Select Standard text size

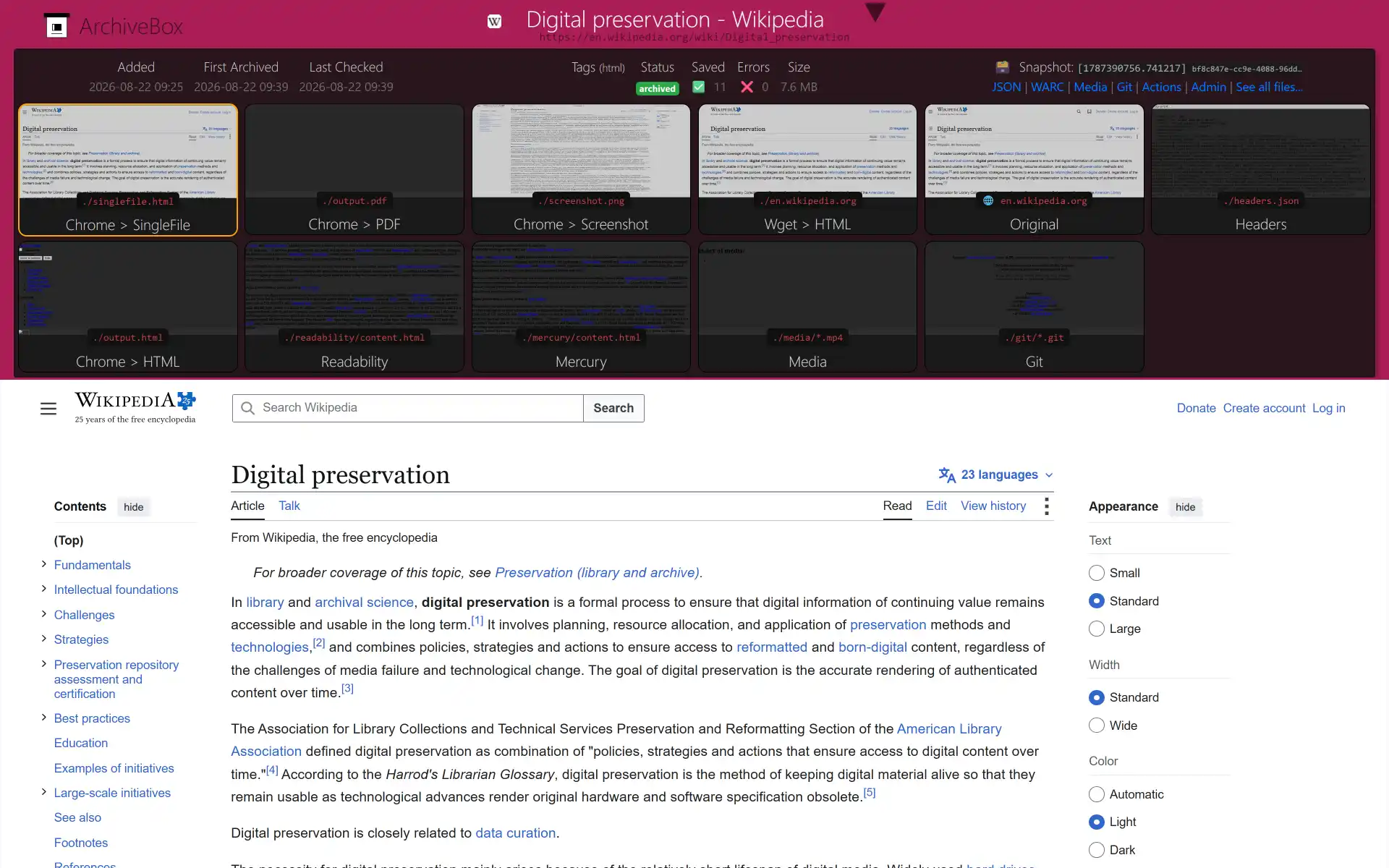pos(1097,601)
